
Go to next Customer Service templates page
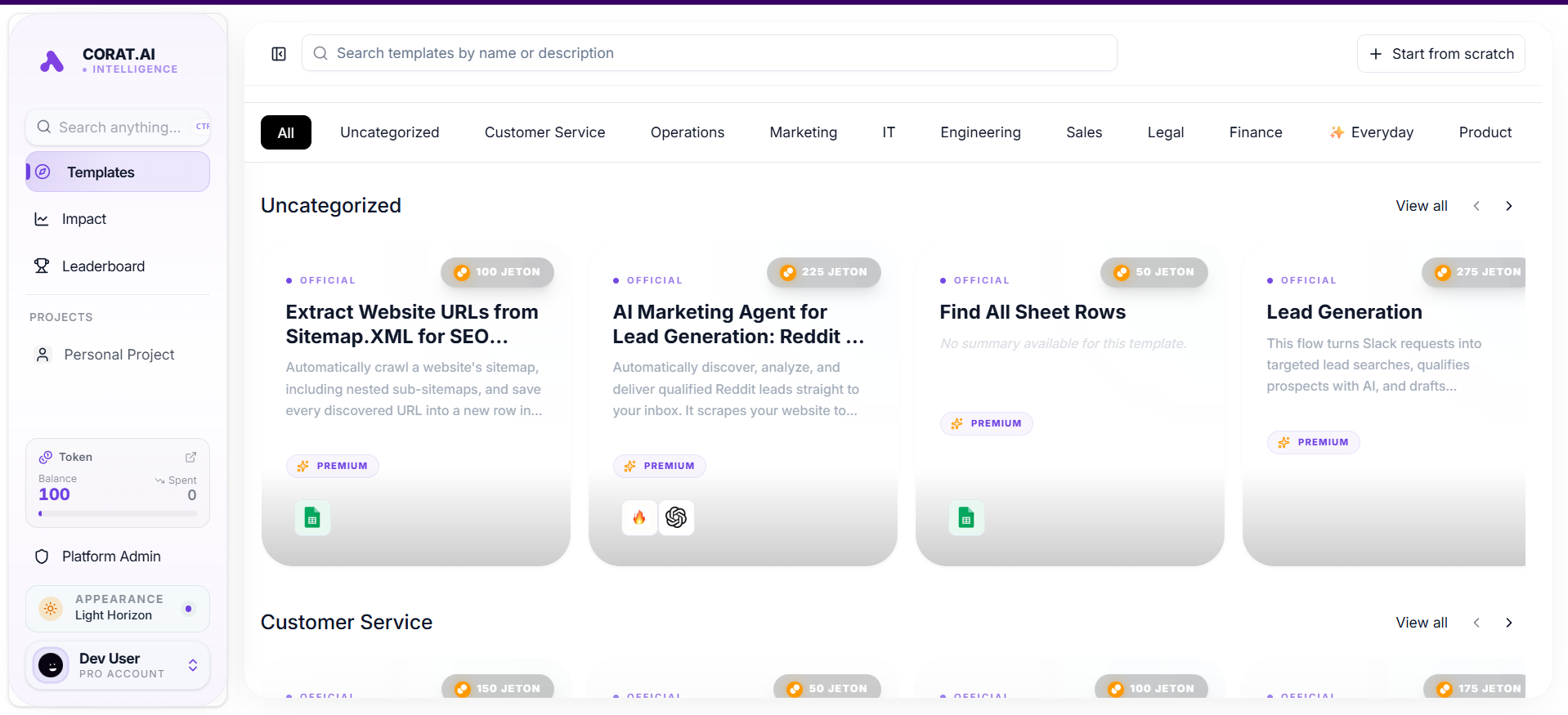1509,623
